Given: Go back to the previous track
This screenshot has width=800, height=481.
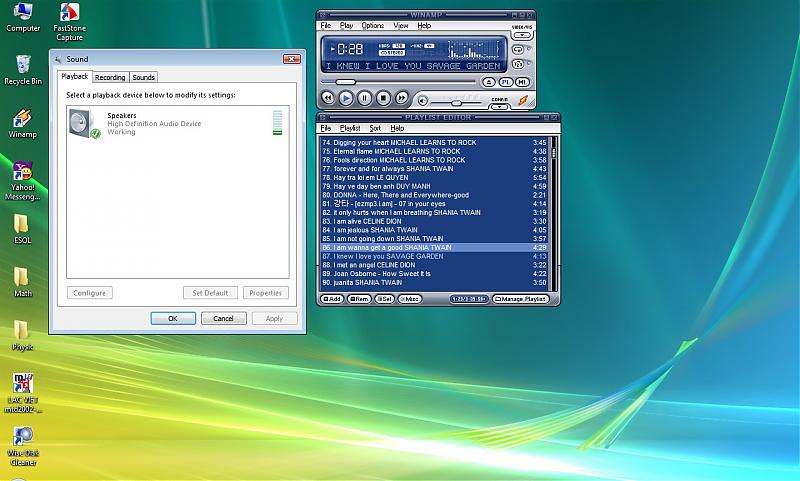Looking at the screenshot, I should click(x=327, y=98).
